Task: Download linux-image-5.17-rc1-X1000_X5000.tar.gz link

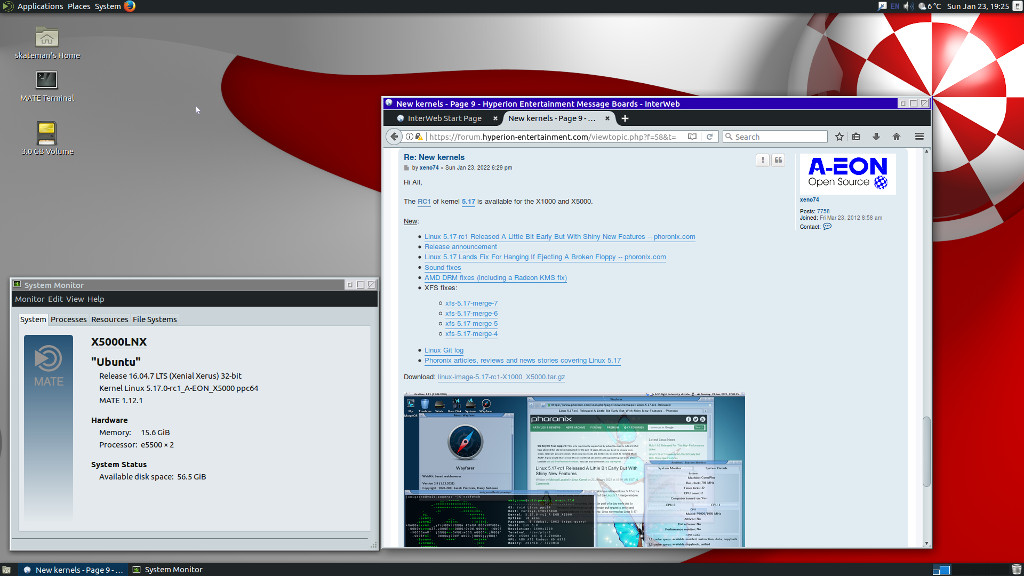Action: click(x=501, y=377)
